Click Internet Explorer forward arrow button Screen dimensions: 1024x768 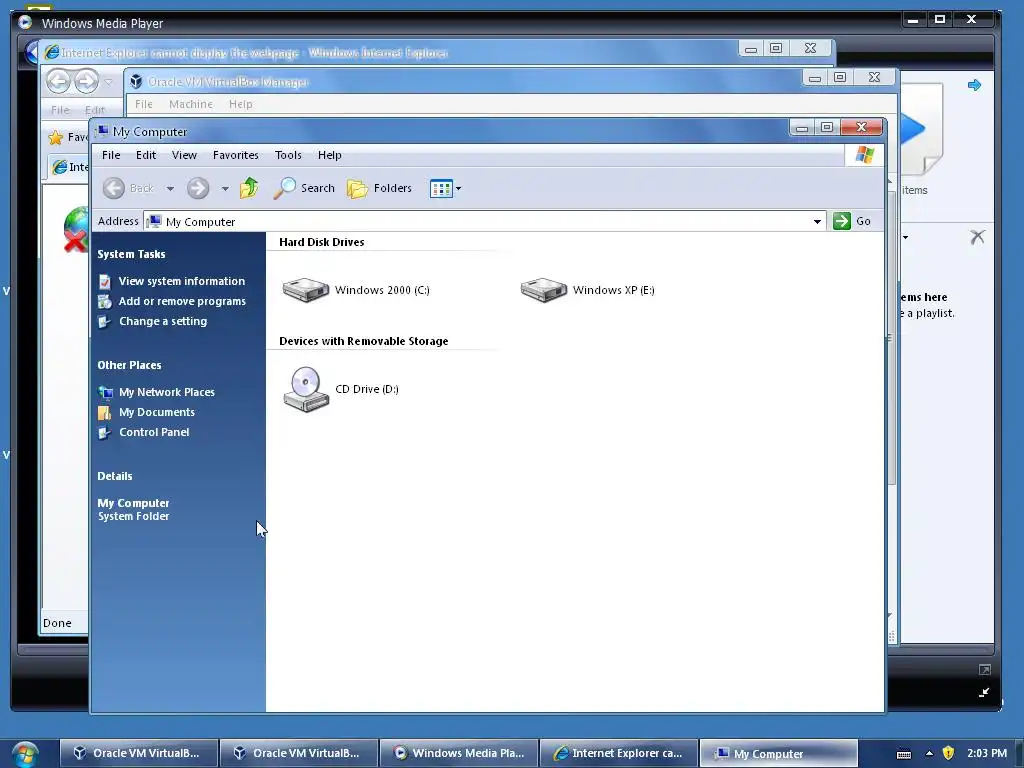tap(86, 82)
